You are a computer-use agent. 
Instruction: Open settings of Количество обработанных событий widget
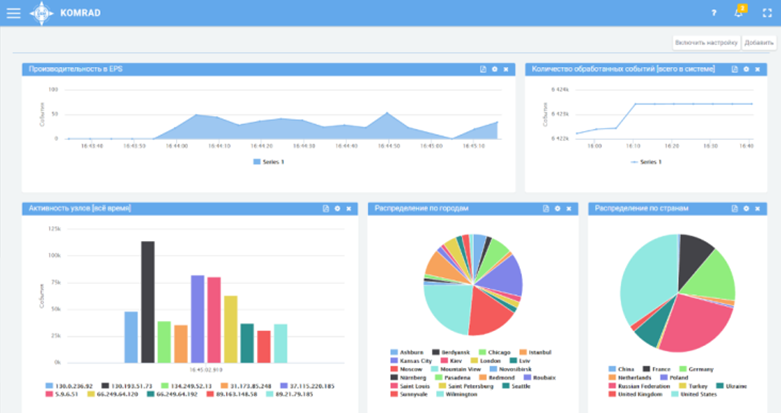746,69
